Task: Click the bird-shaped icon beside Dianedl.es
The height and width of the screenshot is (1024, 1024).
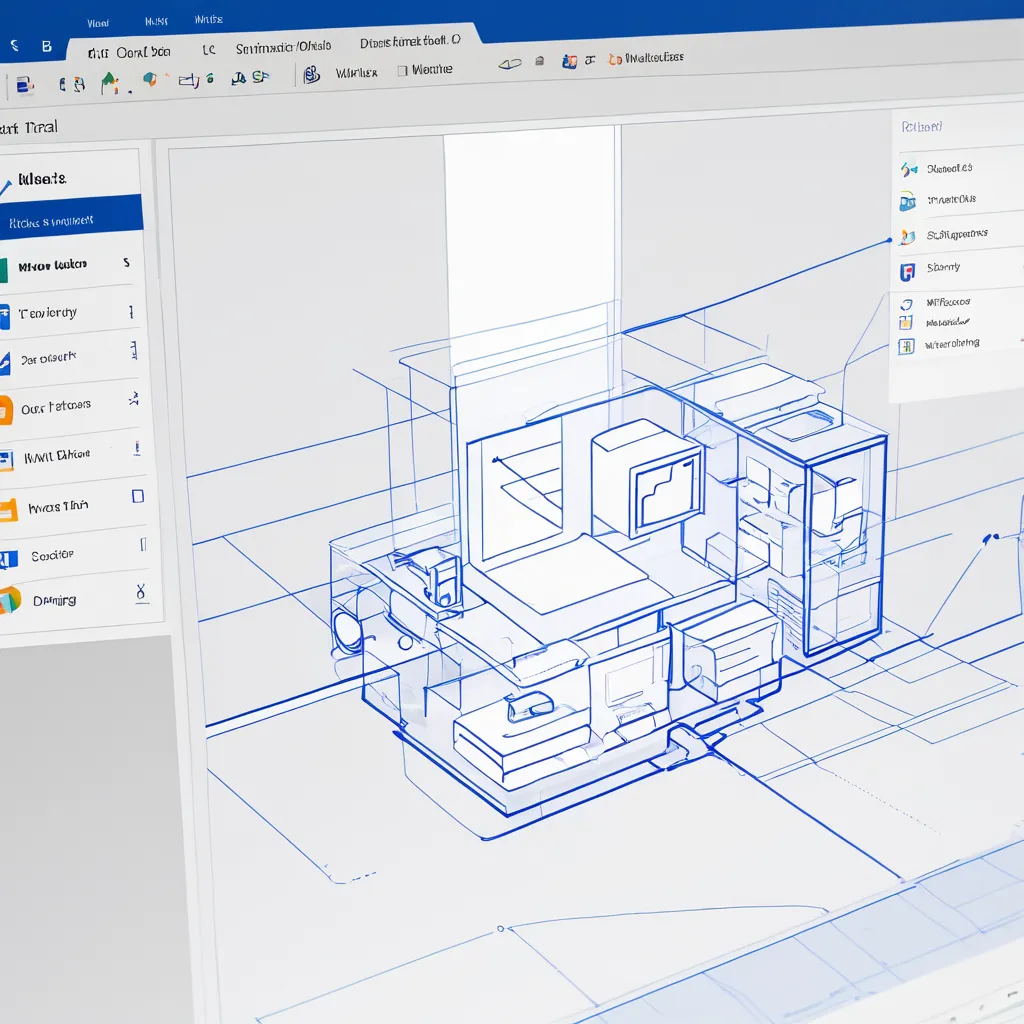Action: (908, 170)
